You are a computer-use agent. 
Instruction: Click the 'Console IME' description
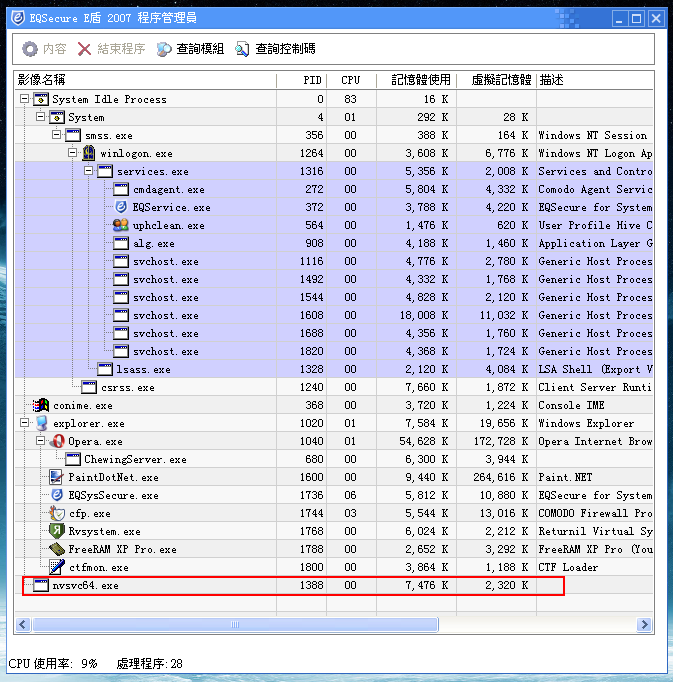pyautogui.click(x=571, y=405)
